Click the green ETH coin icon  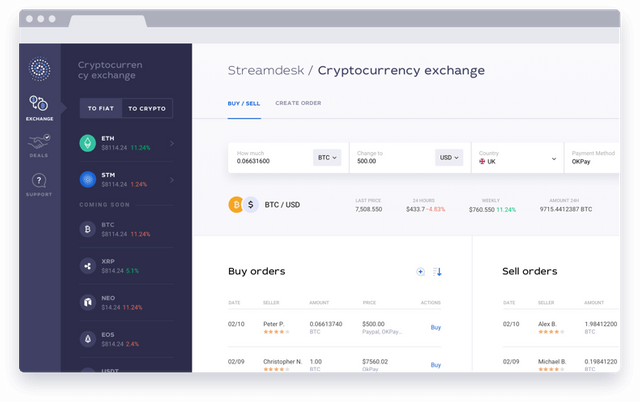pyautogui.click(x=87, y=143)
